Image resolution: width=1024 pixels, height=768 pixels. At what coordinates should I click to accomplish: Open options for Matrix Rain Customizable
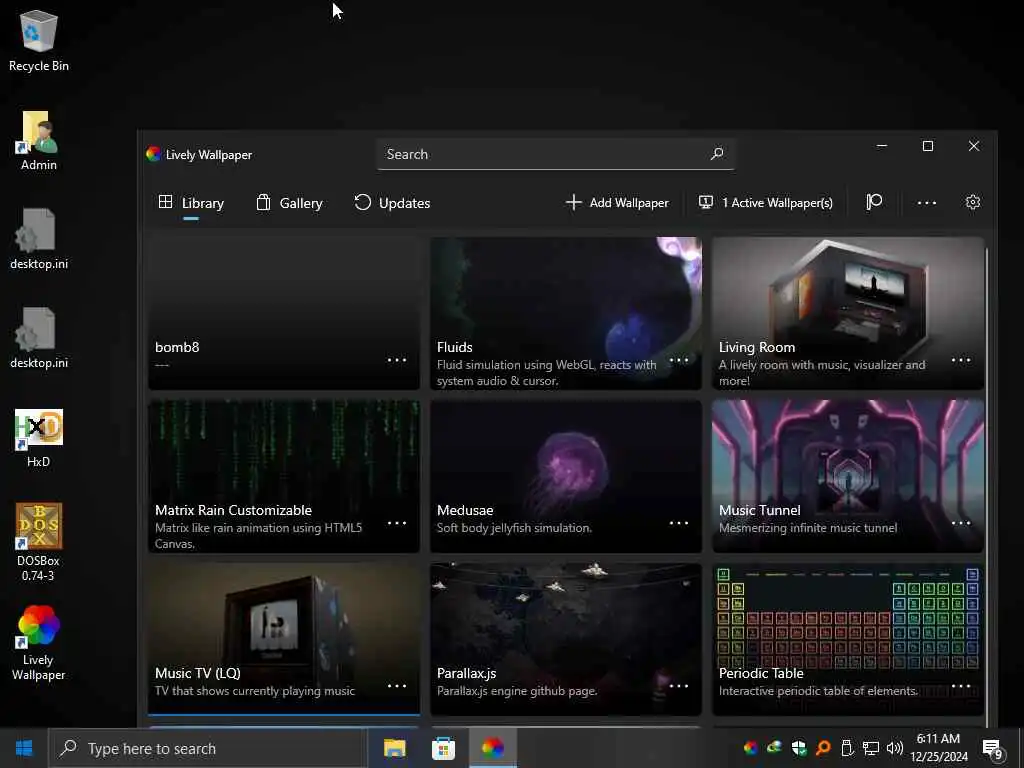pyautogui.click(x=397, y=523)
